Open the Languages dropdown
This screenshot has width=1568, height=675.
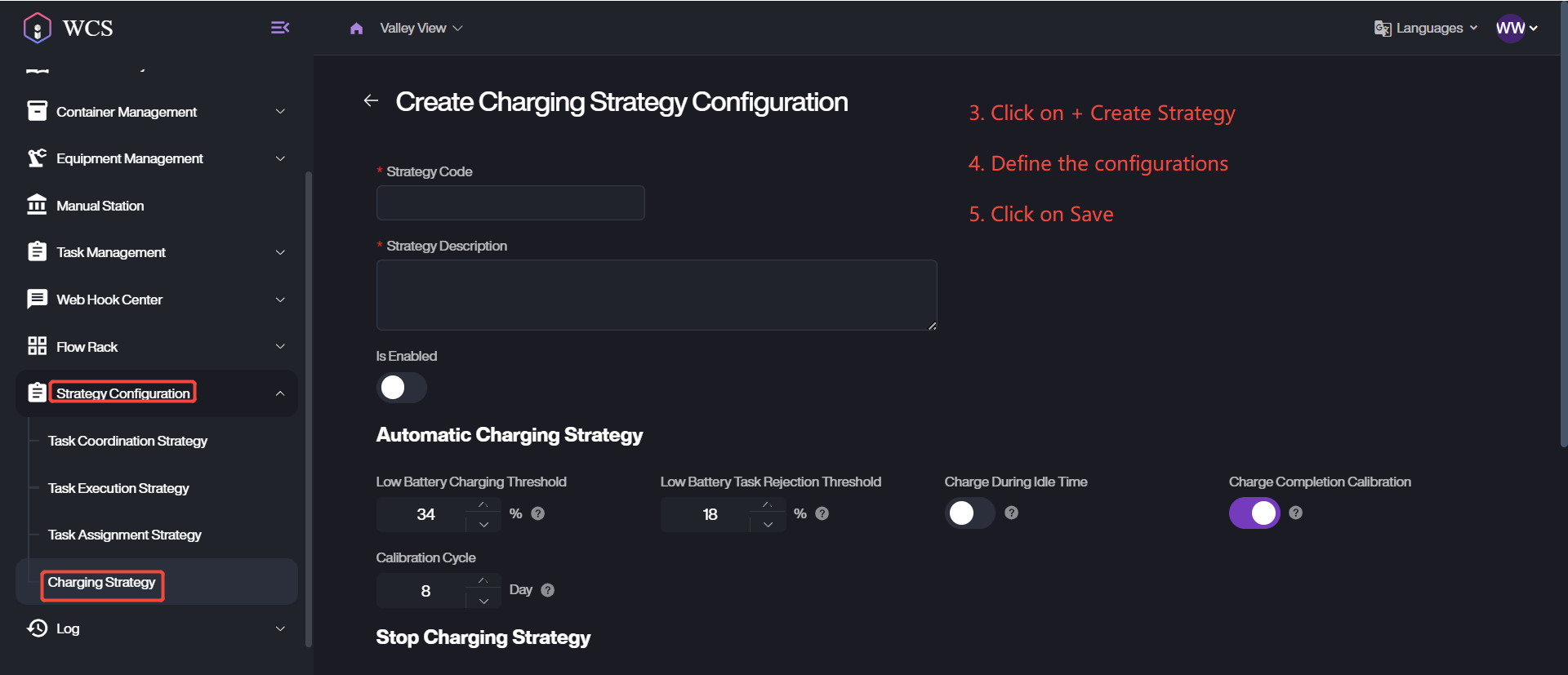point(1426,29)
